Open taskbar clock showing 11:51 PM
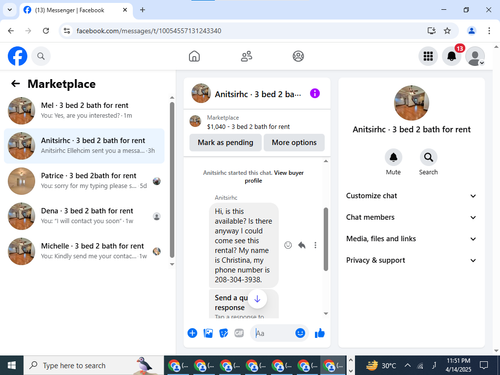 (x=458, y=365)
